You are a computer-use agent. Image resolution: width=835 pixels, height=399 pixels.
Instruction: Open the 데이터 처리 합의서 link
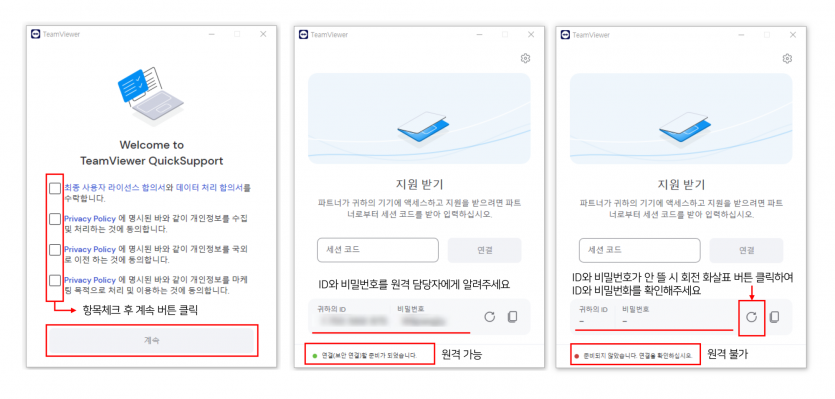pyautogui.click(x=209, y=188)
